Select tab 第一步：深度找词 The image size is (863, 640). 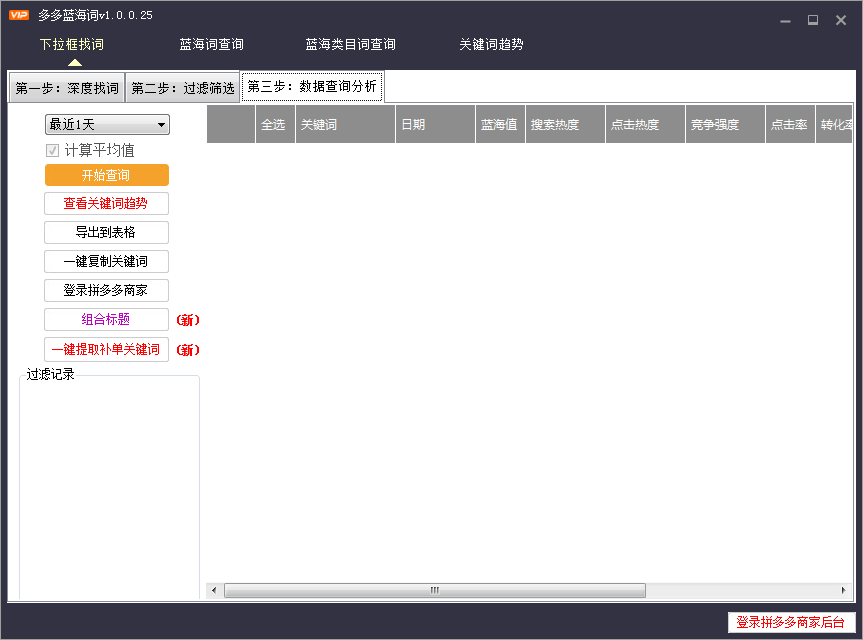pos(67,88)
